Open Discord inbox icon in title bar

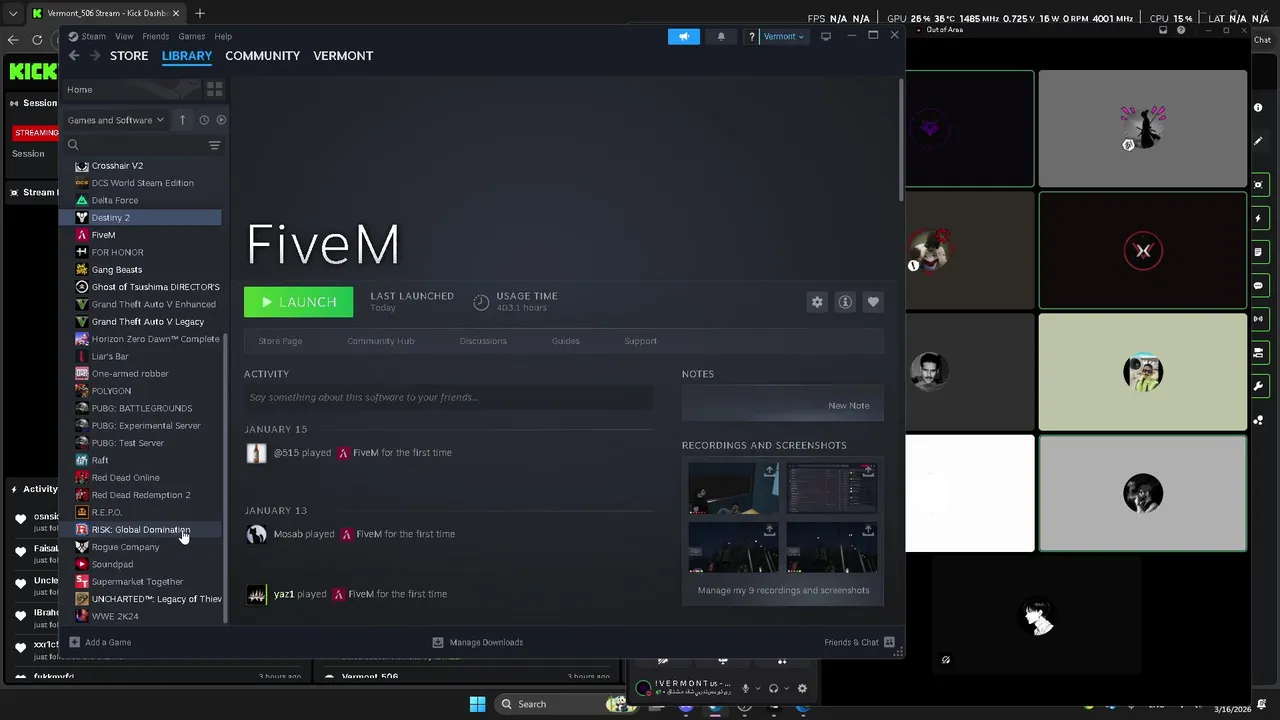[1163, 30]
